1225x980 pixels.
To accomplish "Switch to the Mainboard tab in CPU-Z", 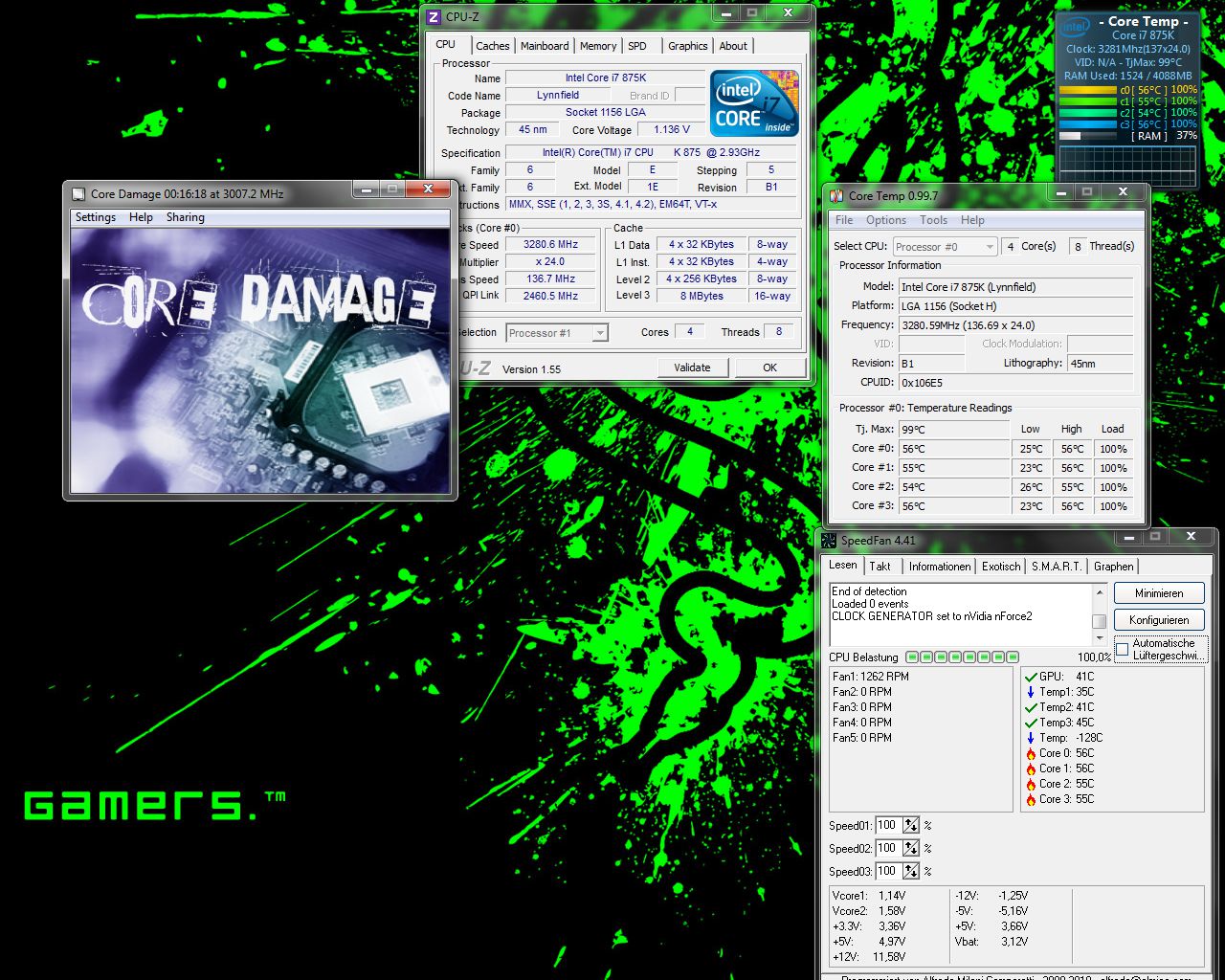I will 545,46.
